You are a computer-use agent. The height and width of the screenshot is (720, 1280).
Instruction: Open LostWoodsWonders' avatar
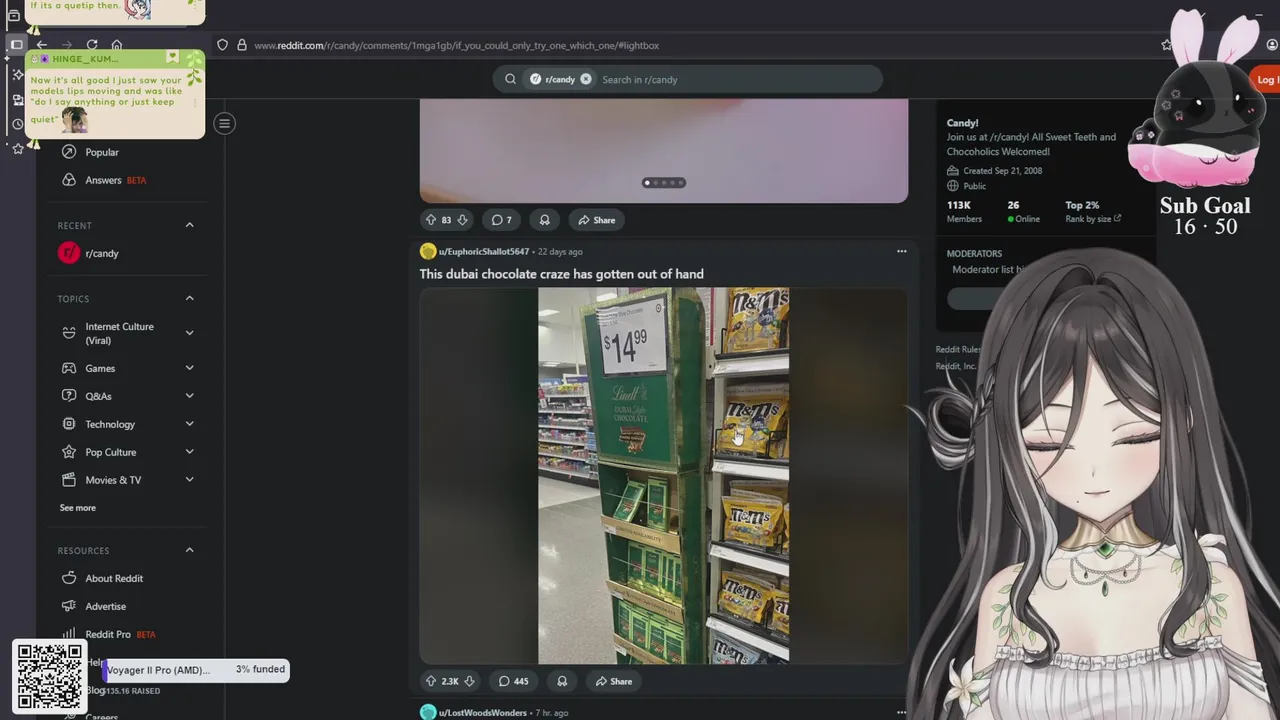[x=428, y=712]
